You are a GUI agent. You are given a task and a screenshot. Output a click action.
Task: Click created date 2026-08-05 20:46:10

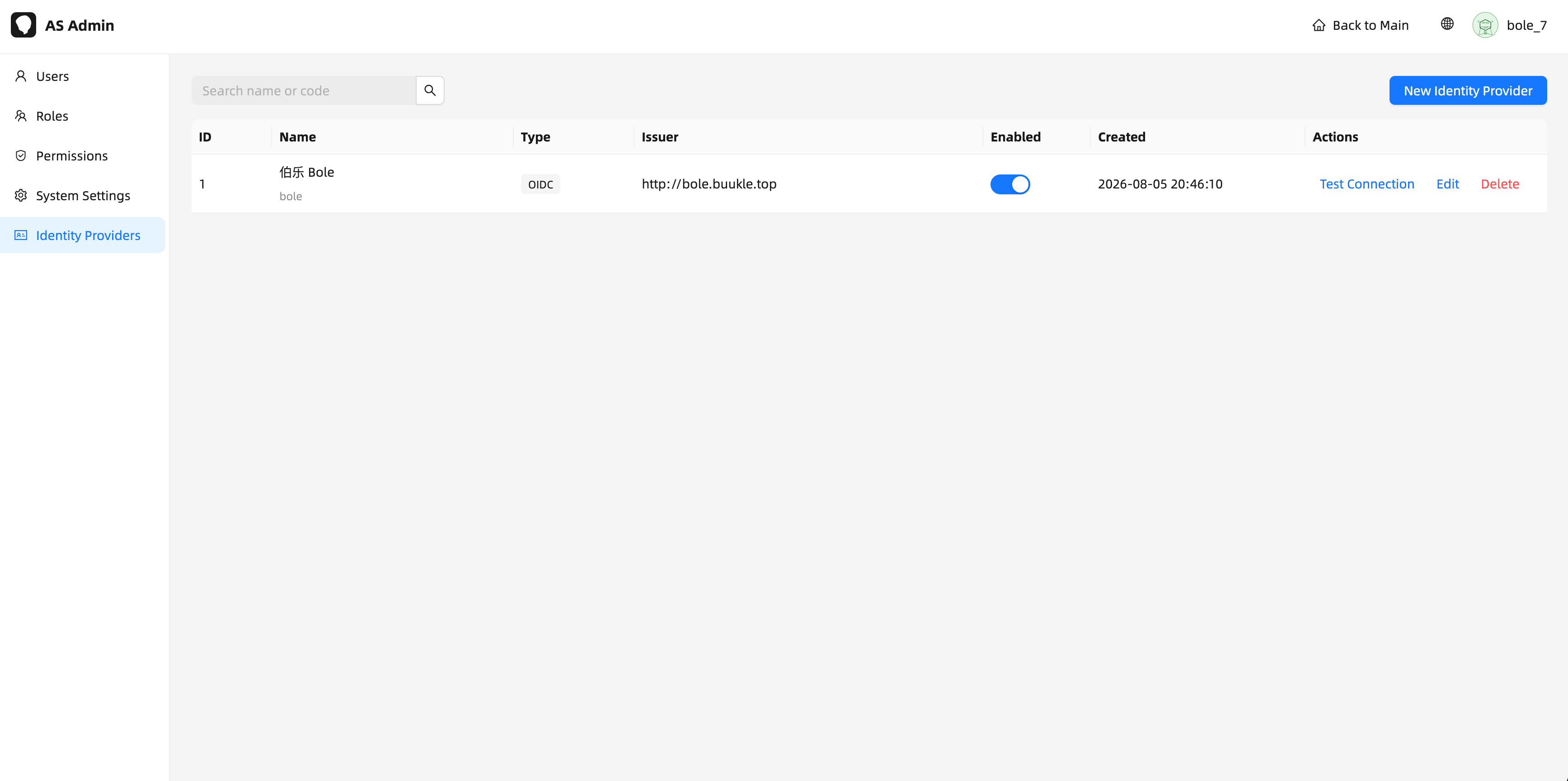click(1160, 184)
